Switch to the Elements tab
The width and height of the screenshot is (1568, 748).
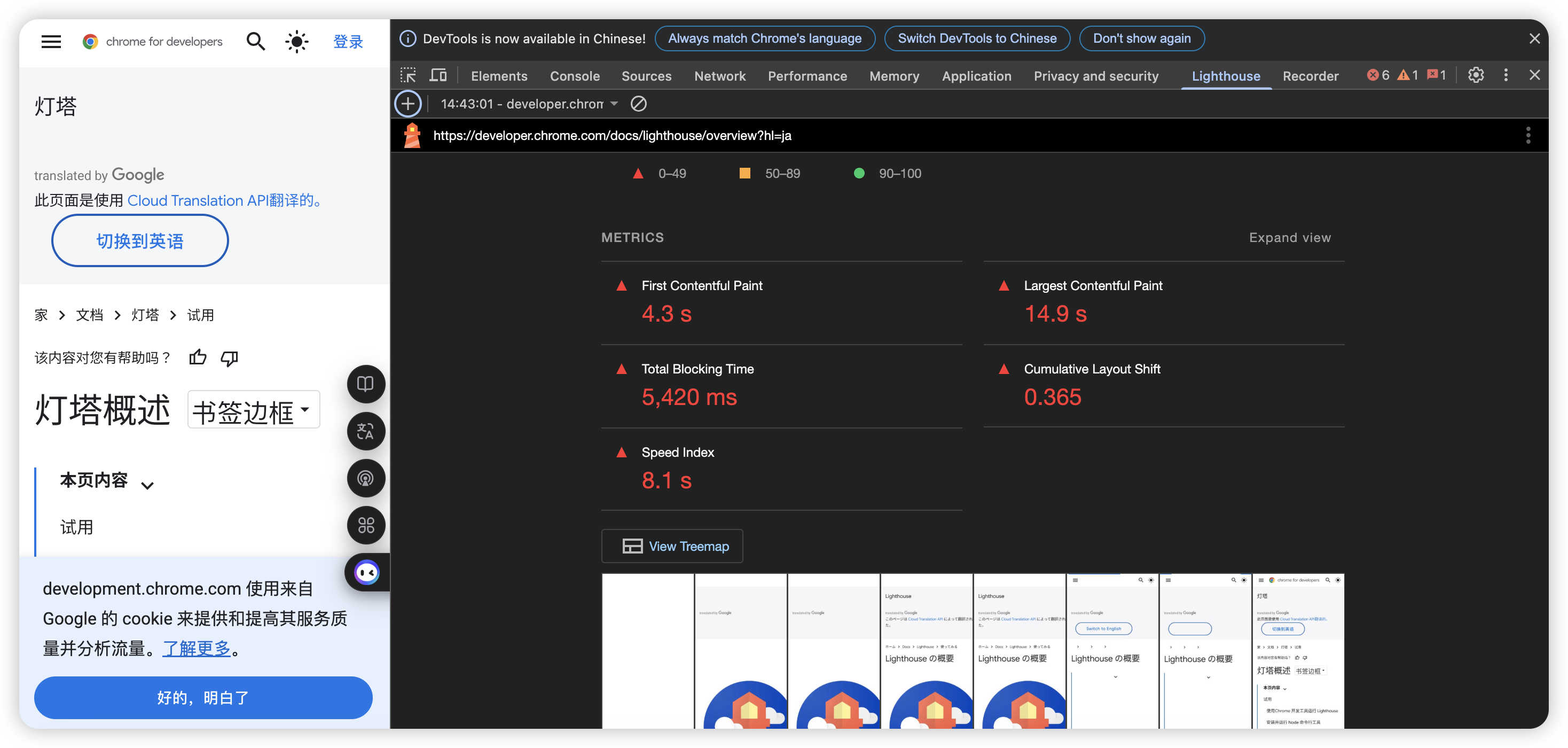pyautogui.click(x=498, y=76)
